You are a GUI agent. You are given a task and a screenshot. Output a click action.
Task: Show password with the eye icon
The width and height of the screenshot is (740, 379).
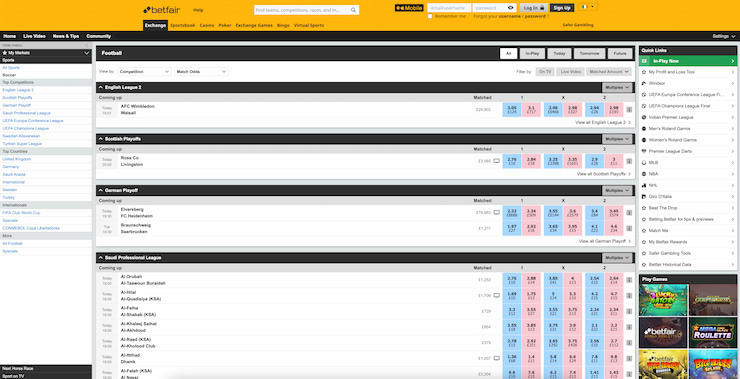pyautogui.click(x=511, y=8)
